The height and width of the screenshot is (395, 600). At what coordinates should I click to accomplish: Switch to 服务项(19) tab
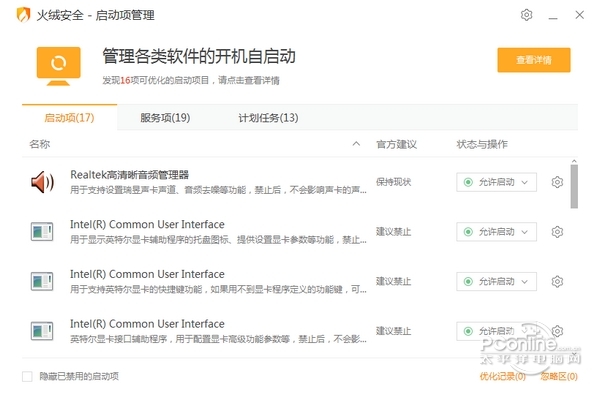(x=165, y=118)
